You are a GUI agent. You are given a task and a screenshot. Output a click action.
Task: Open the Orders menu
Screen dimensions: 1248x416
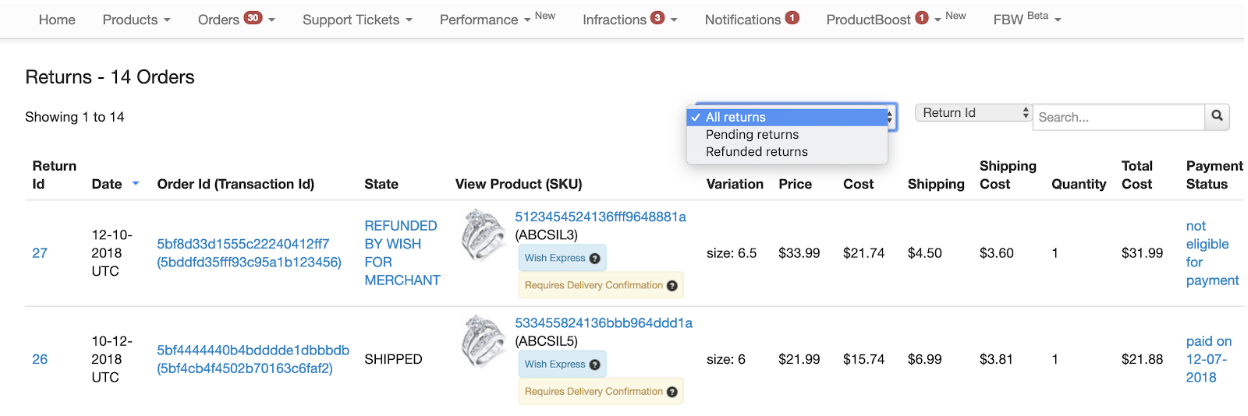coord(236,19)
